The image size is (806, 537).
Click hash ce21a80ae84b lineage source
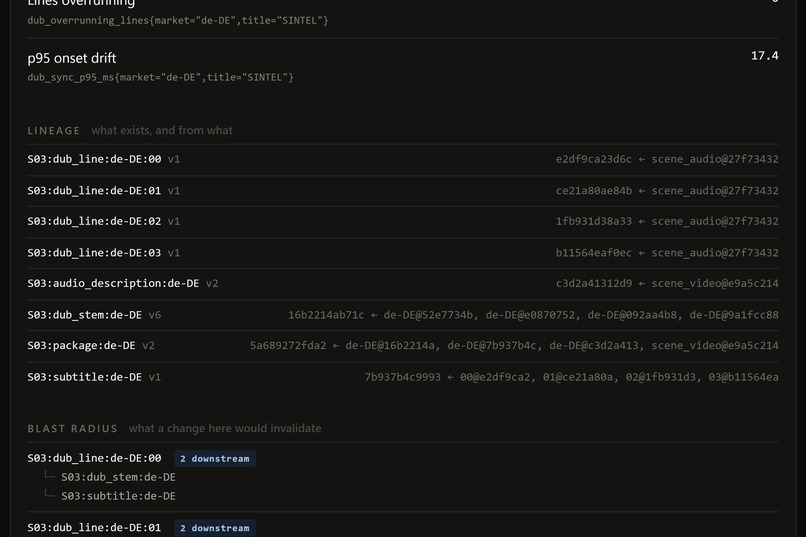click(x=667, y=191)
